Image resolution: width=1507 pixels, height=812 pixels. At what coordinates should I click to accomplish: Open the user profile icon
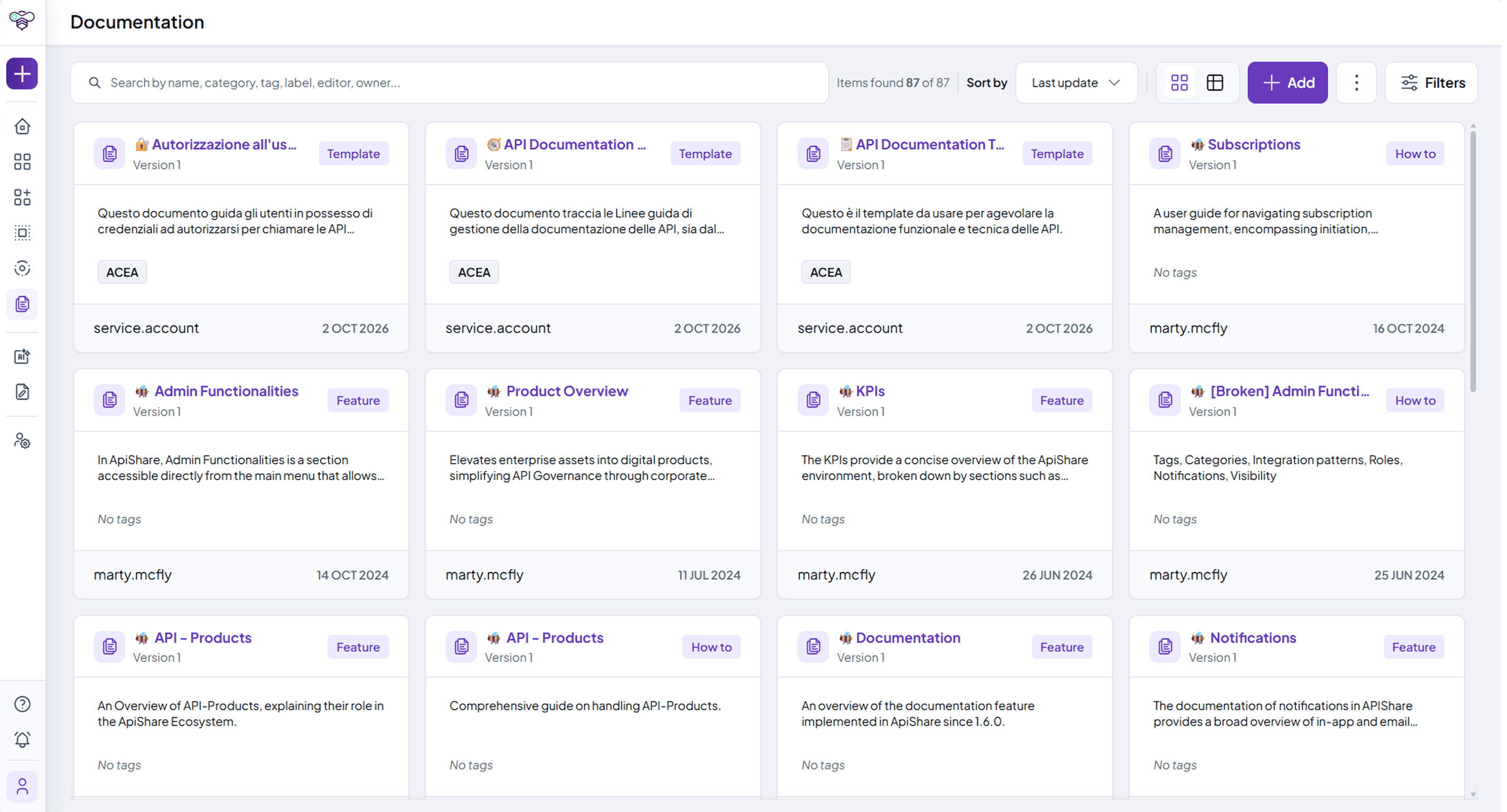coord(22,787)
